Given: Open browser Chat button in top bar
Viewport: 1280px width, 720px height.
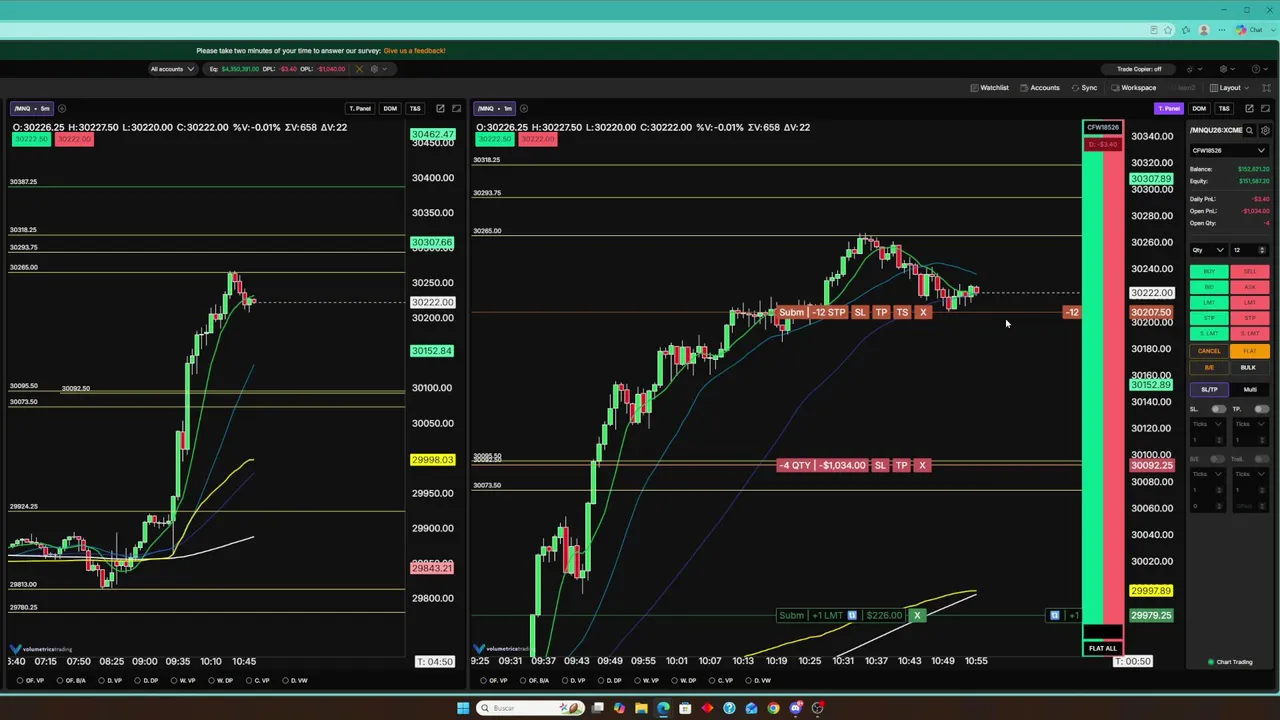Looking at the screenshot, I should 1249,30.
